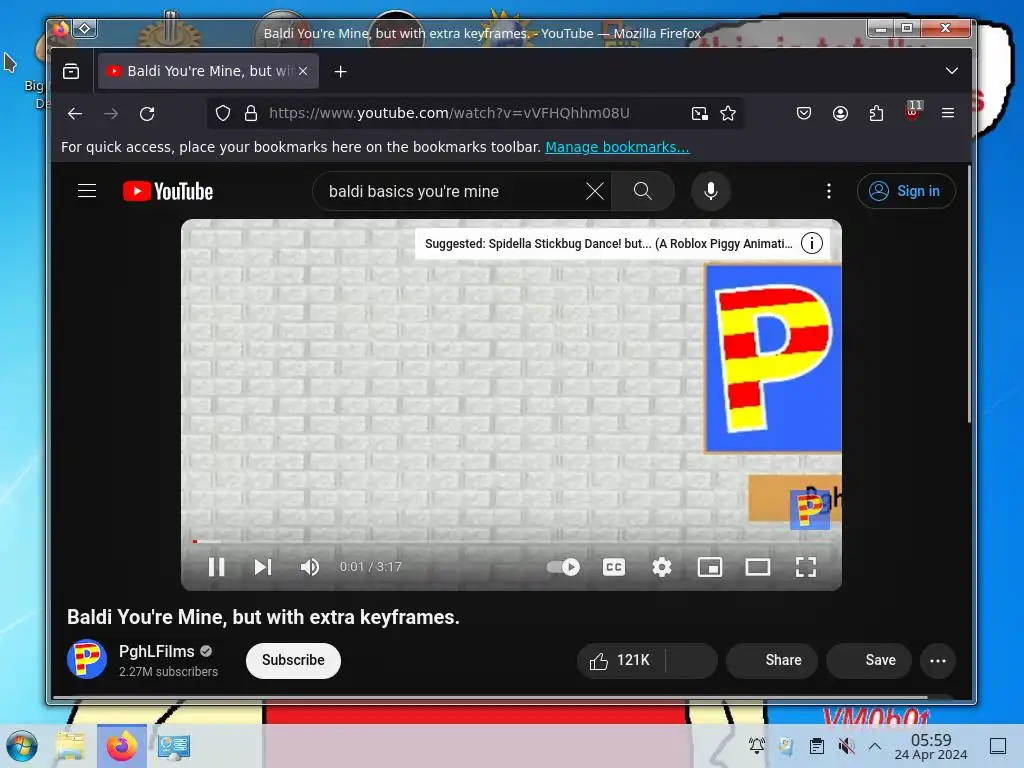Share the video
The width and height of the screenshot is (1024, 768).
772,660
